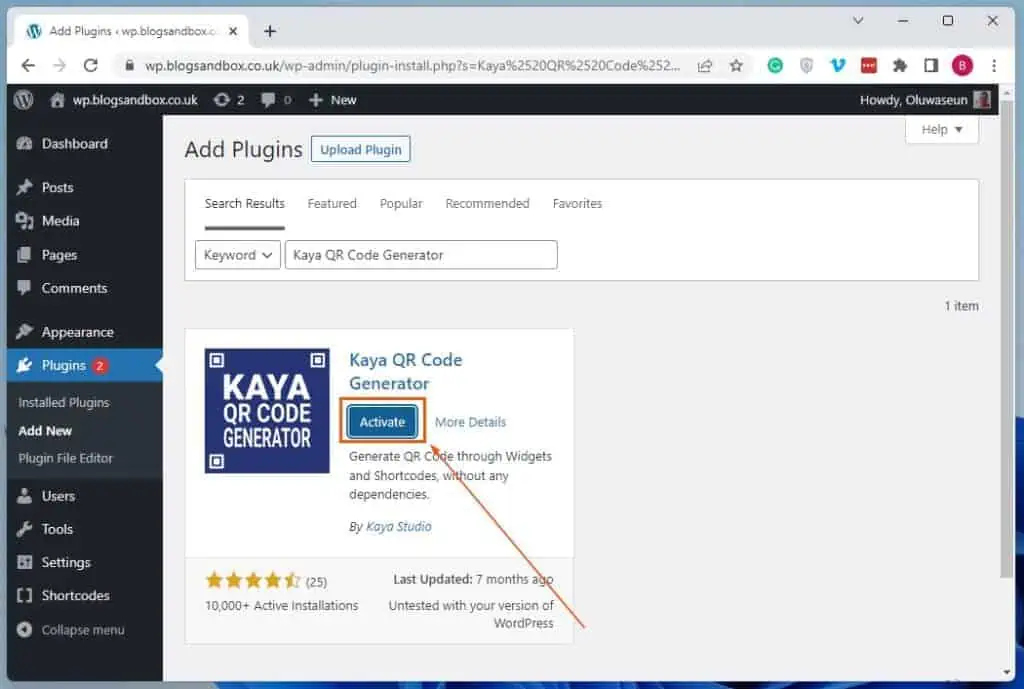The width and height of the screenshot is (1024, 689).
Task: Open the Media library sidebar icon
Action: pos(23,221)
